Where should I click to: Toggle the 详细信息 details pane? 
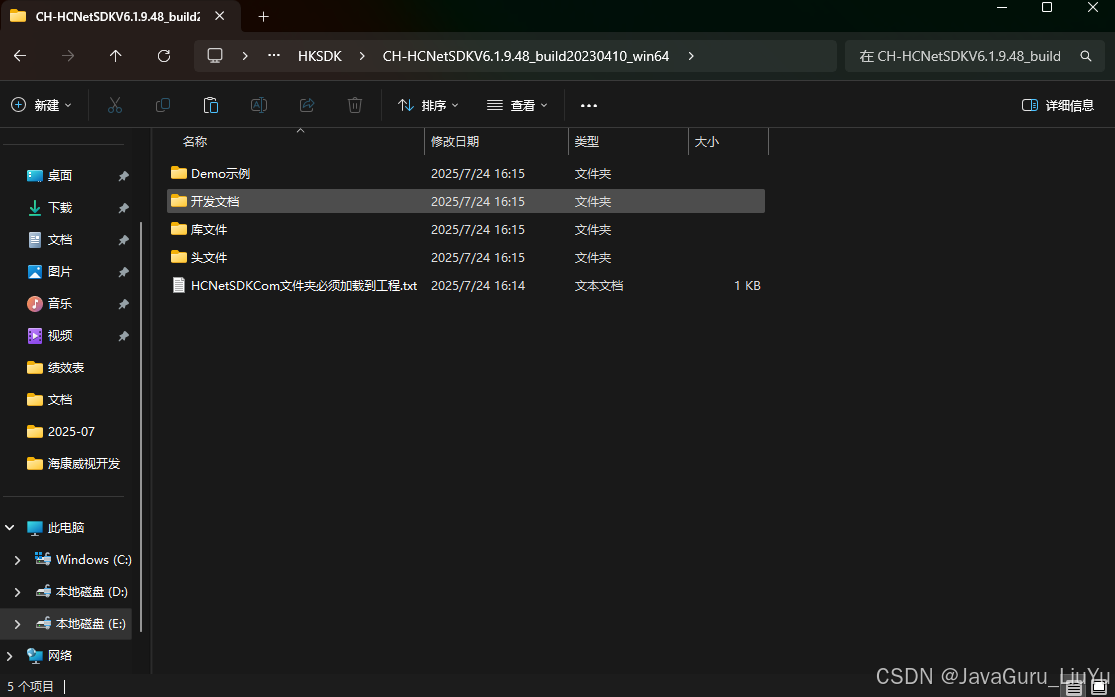coord(1057,105)
